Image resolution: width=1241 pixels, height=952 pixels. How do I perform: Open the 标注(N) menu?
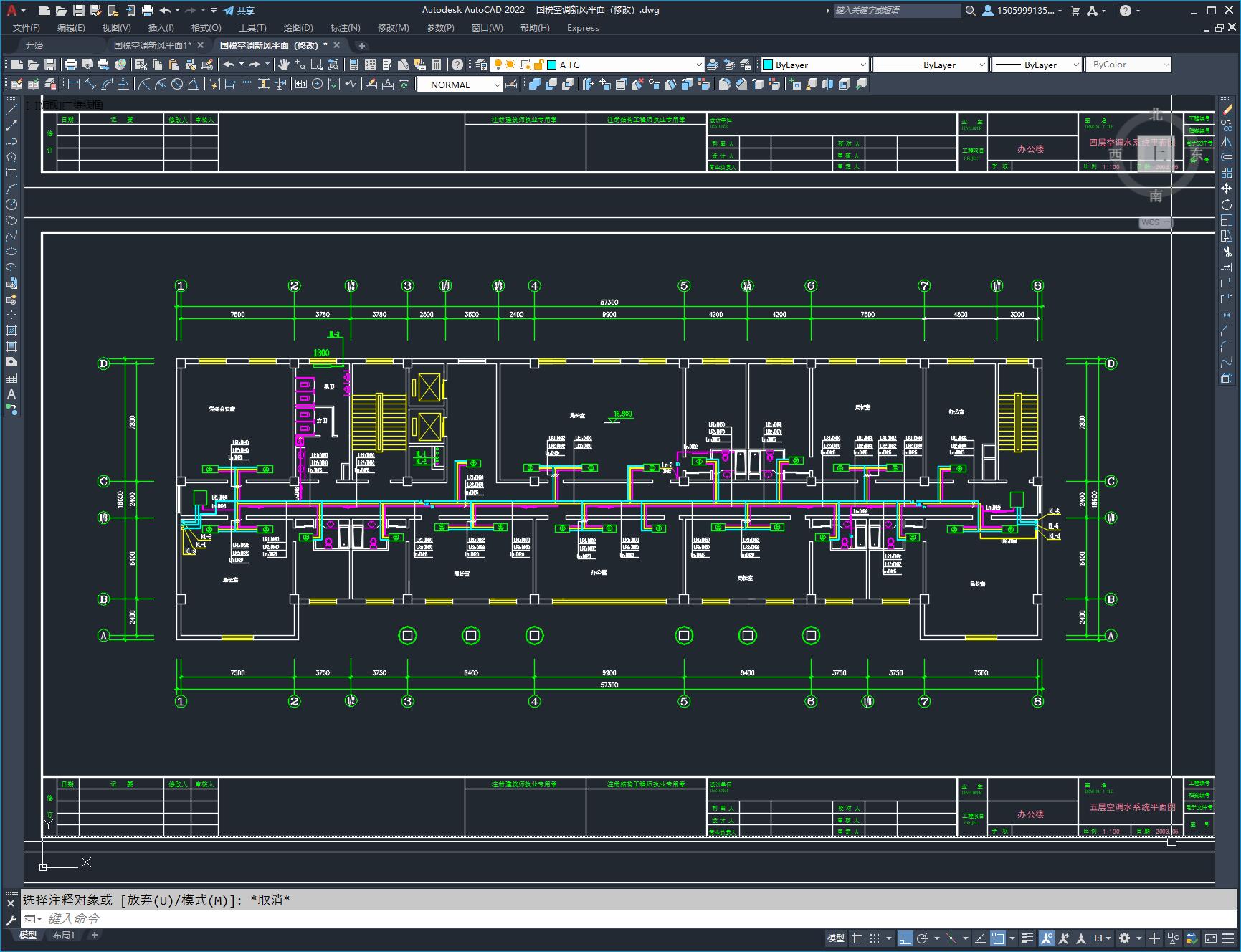coord(345,28)
